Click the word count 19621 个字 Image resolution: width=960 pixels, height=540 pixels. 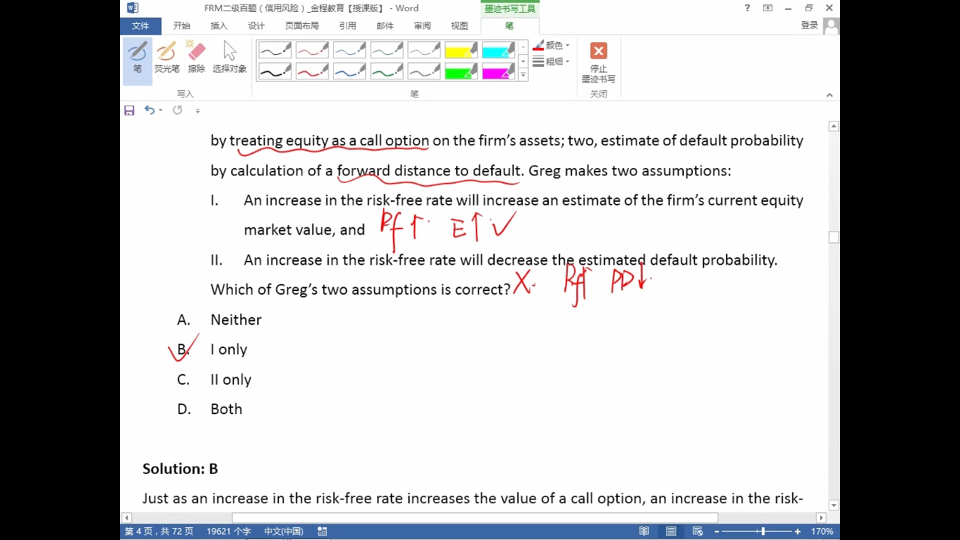click(x=228, y=531)
